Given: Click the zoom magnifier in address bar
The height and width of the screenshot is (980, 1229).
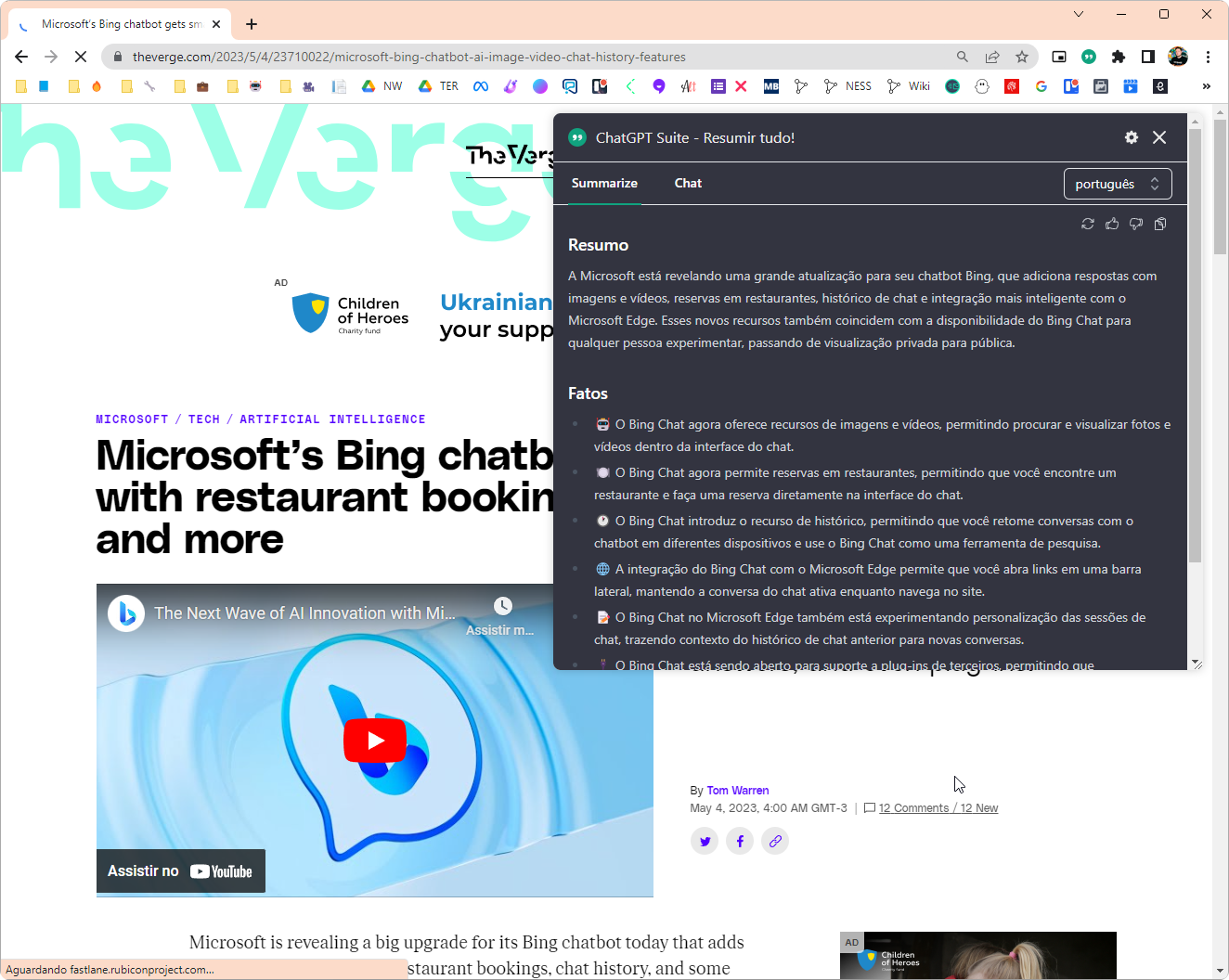Looking at the screenshot, I should click(x=963, y=57).
